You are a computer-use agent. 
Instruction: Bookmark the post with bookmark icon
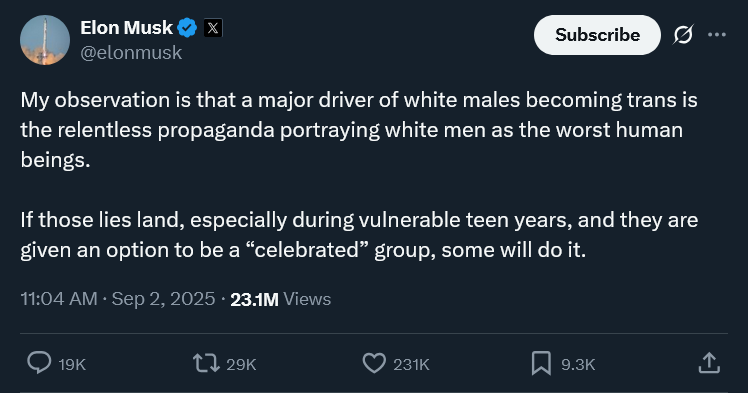click(x=541, y=363)
